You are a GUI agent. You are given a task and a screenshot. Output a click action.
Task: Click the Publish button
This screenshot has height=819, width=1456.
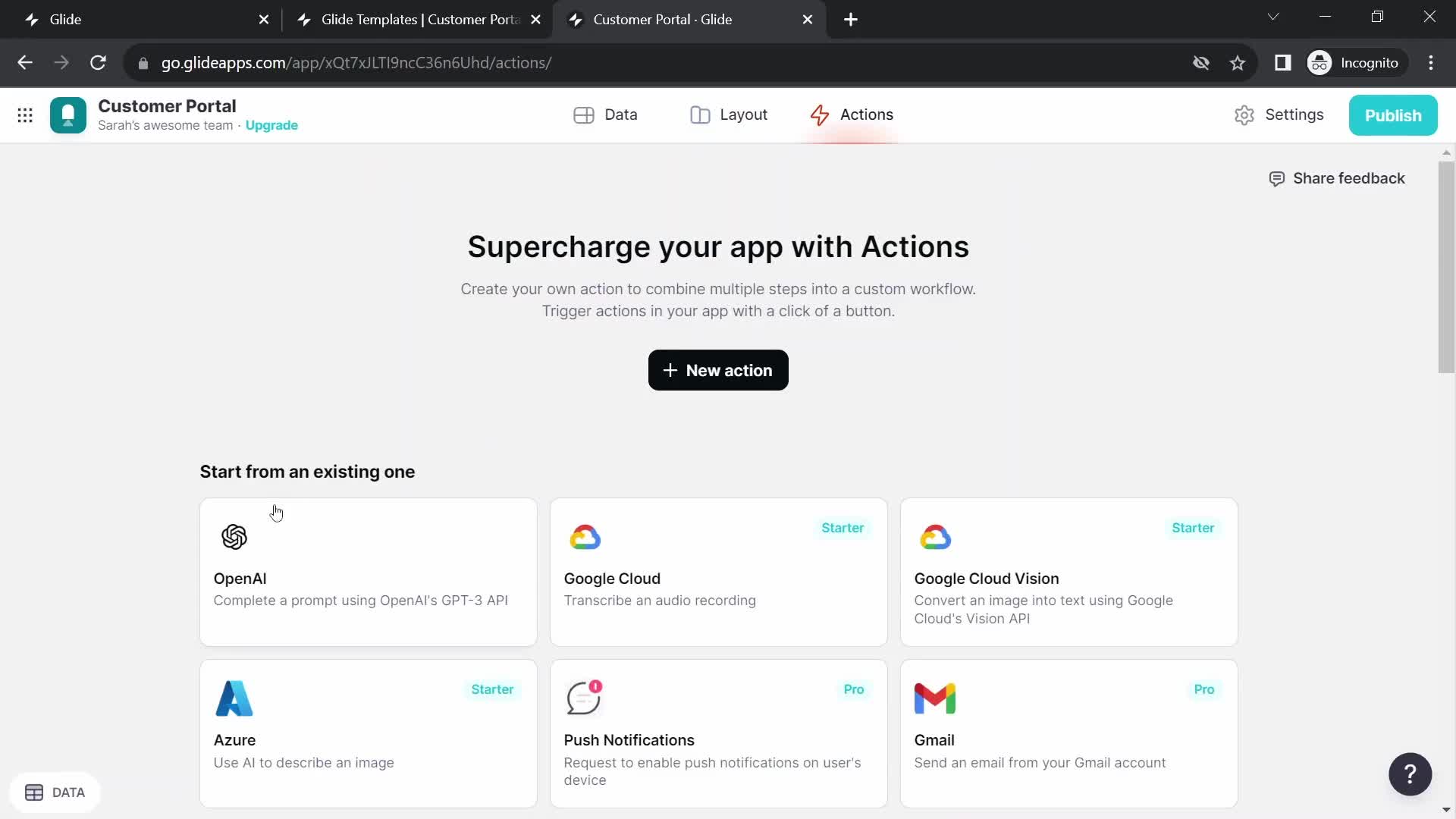point(1394,115)
